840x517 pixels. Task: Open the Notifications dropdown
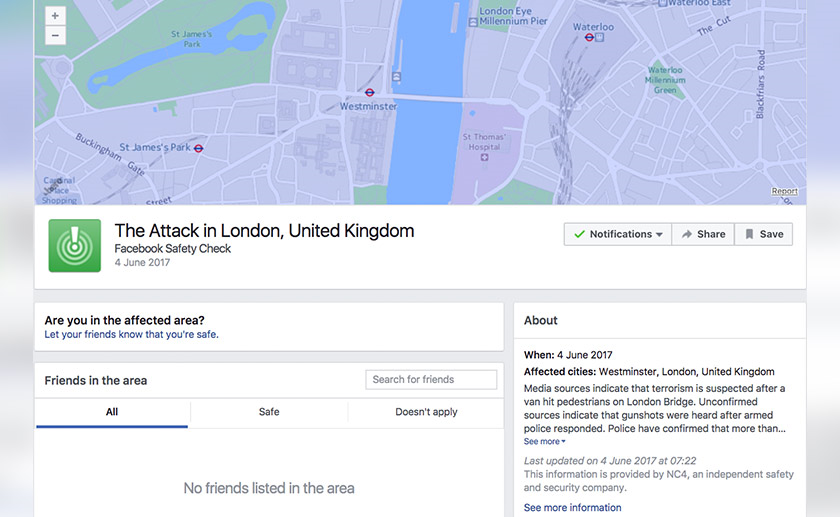coord(617,234)
